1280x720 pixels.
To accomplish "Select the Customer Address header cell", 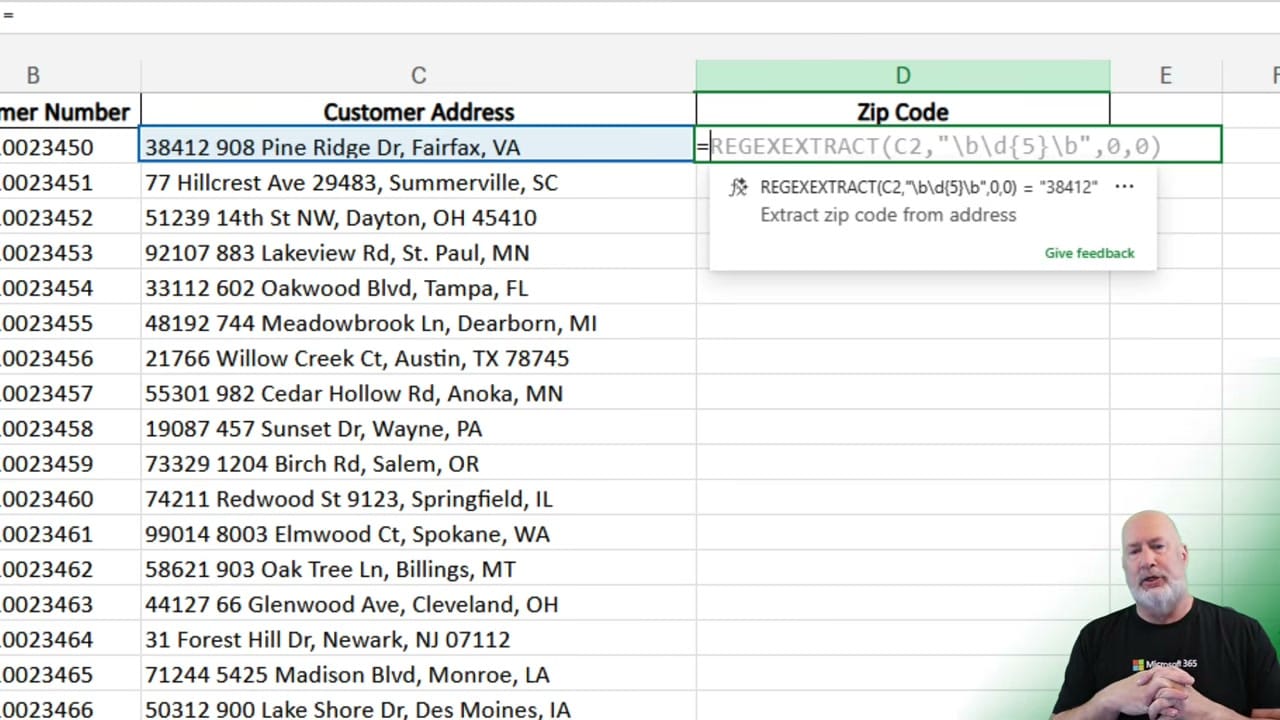I will pyautogui.click(x=418, y=111).
